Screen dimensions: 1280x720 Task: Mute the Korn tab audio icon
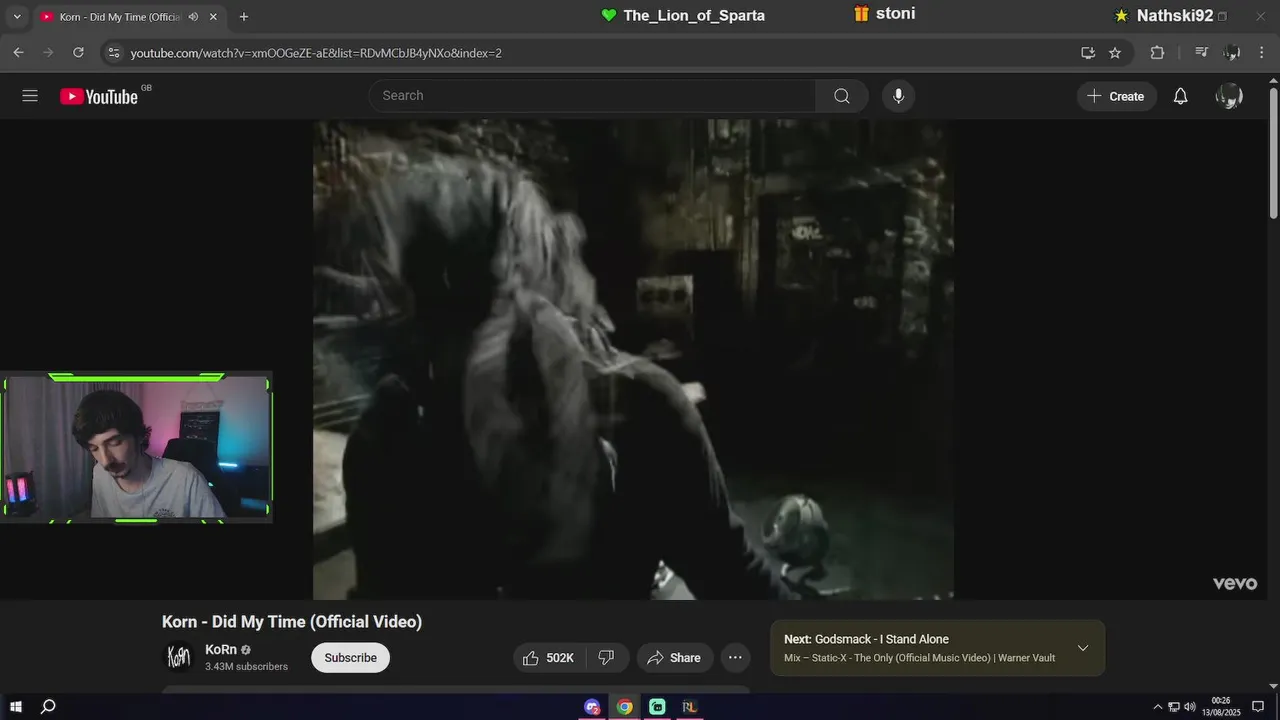pos(193,17)
